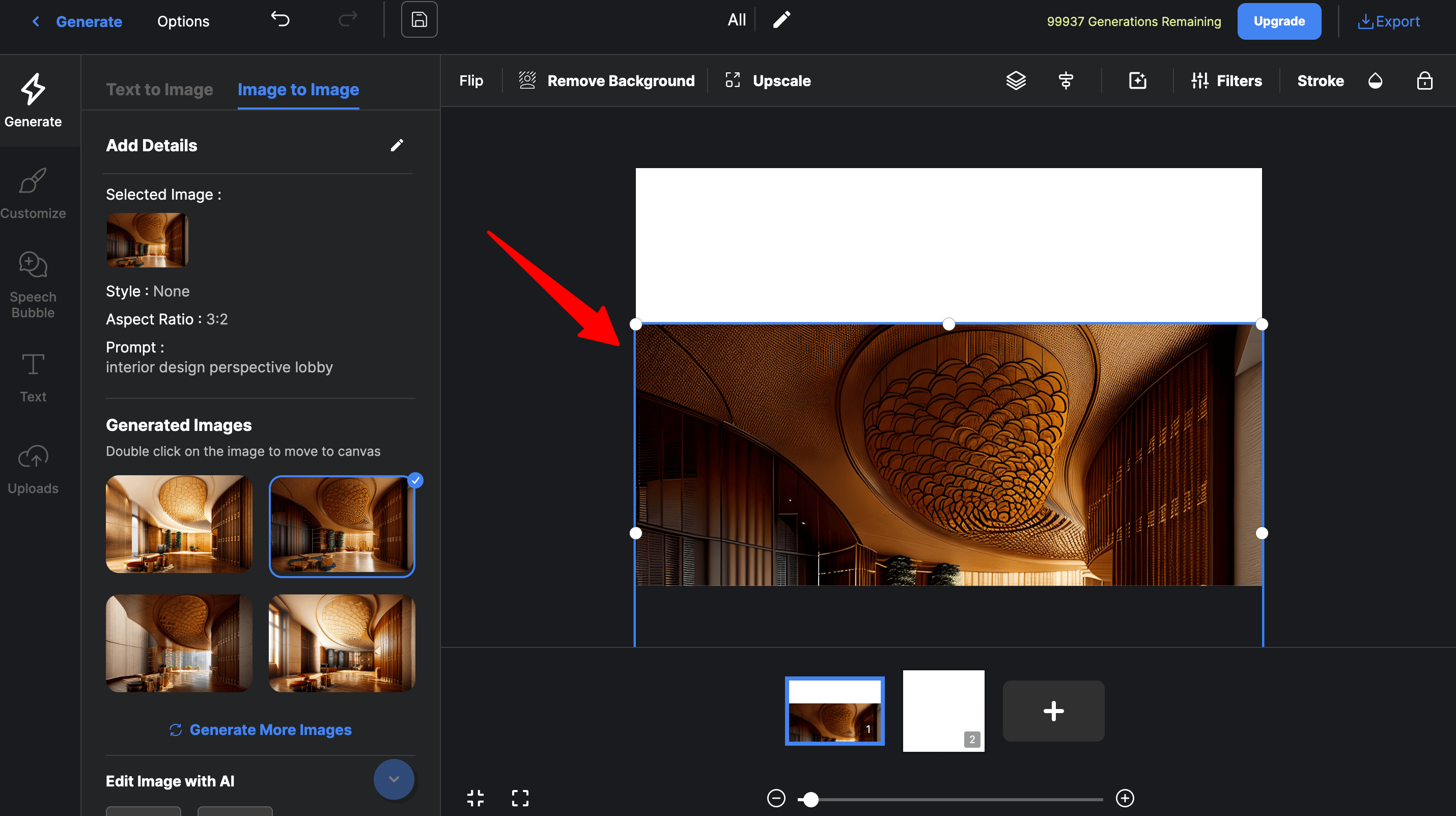
Task: Edit details via Add Details pencil
Action: 397,145
